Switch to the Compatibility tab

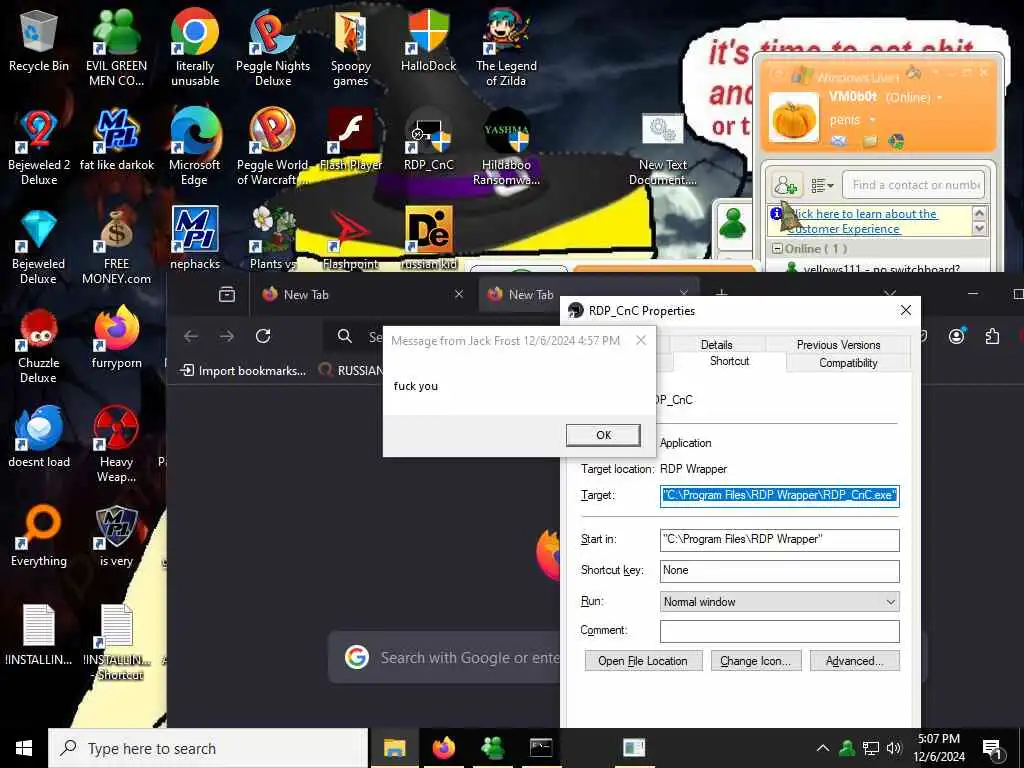click(x=848, y=362)
